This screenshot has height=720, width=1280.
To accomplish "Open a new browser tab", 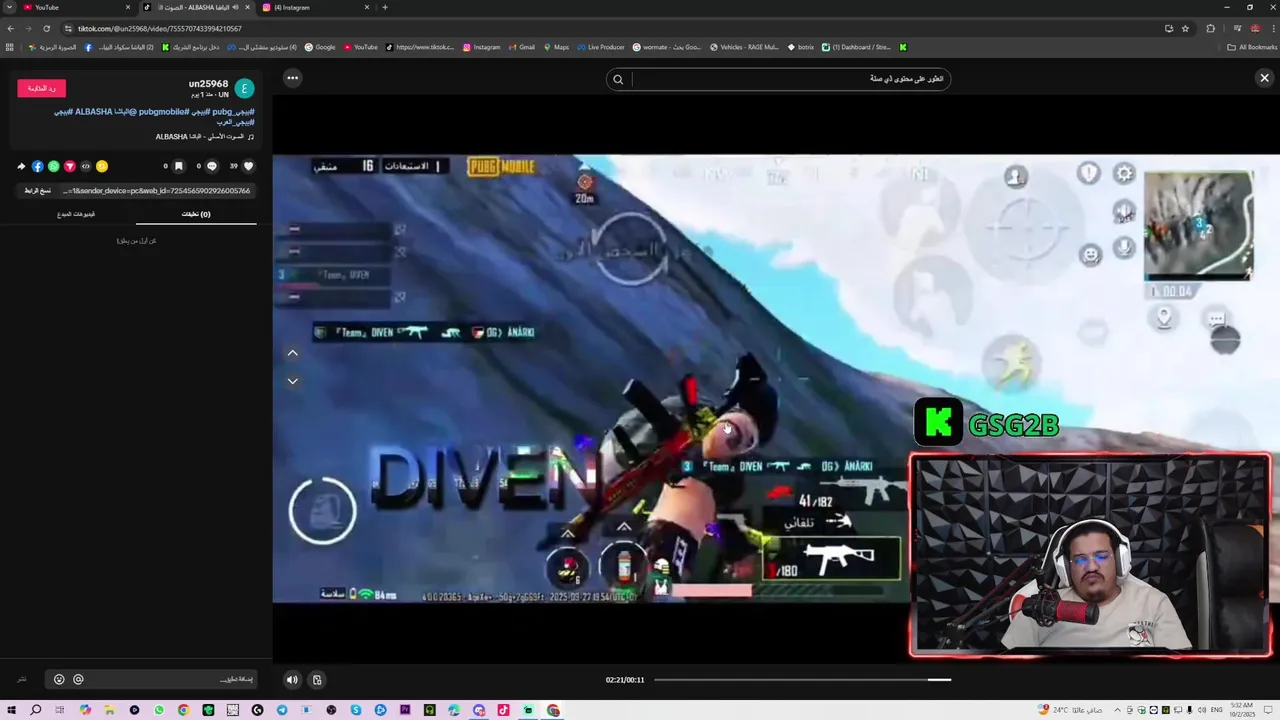I will coord(385,7).
